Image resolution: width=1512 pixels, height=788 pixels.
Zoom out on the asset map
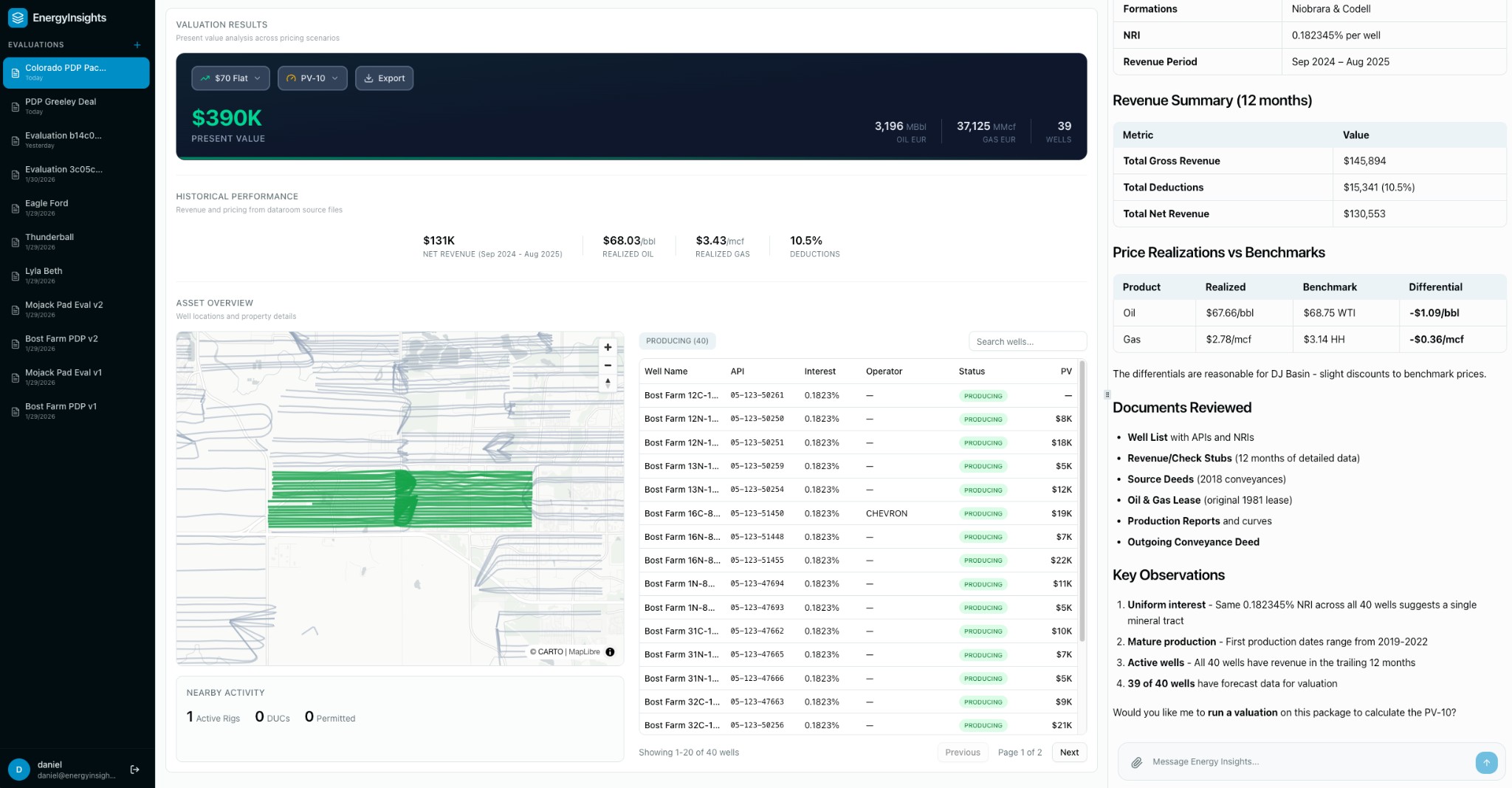coord(608,365)
